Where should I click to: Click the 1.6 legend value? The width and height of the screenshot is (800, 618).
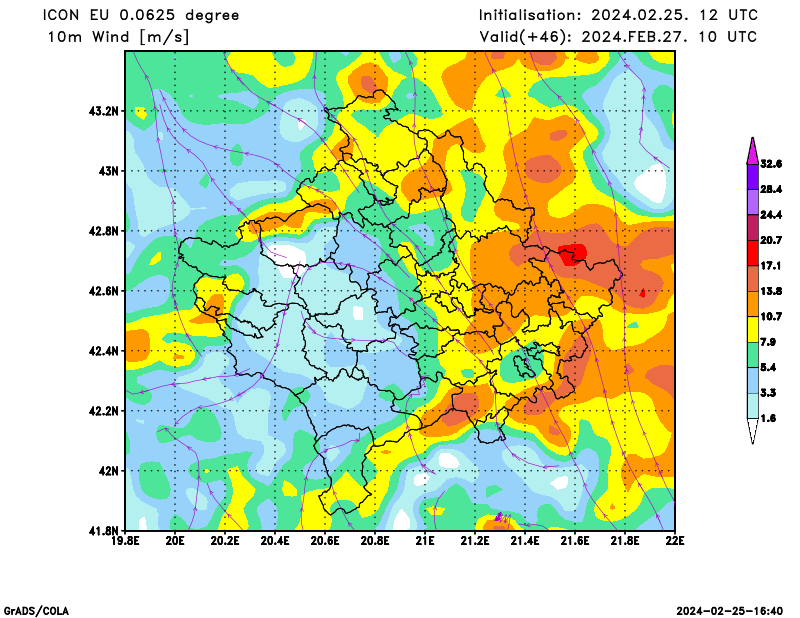(768, 418)
